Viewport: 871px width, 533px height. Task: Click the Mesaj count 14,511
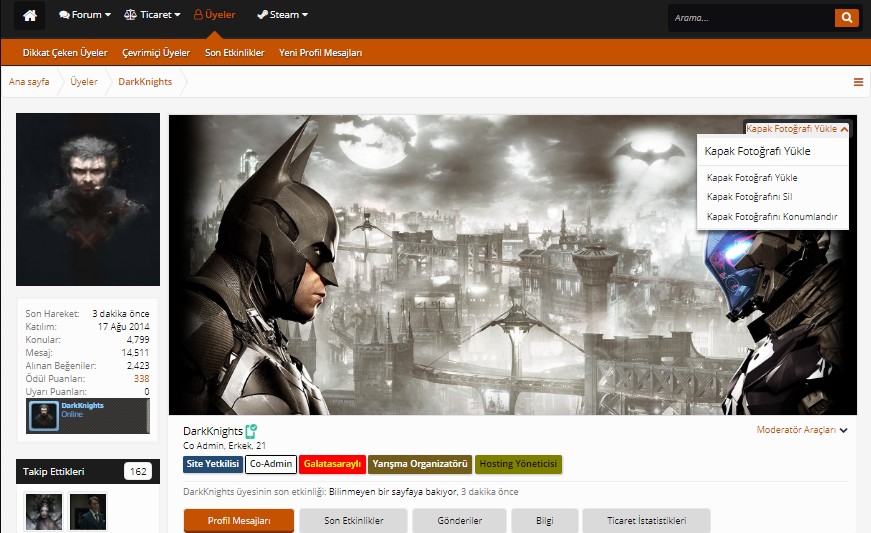pos(135,353)
